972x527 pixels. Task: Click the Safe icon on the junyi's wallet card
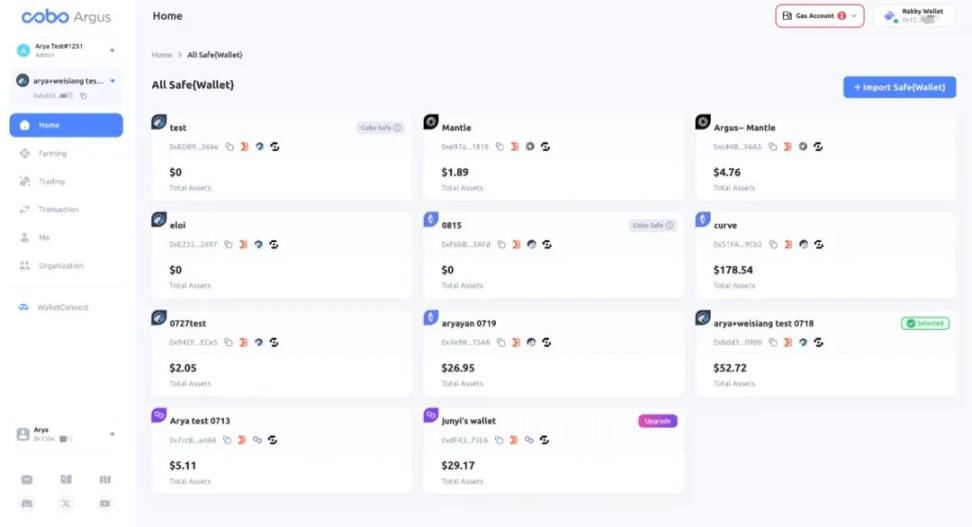click(544, 440)
